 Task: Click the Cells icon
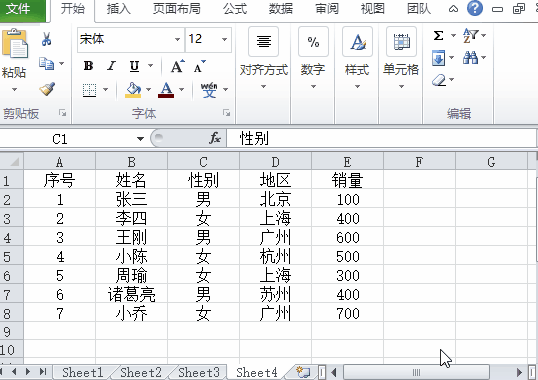click(x=401, y=41)
